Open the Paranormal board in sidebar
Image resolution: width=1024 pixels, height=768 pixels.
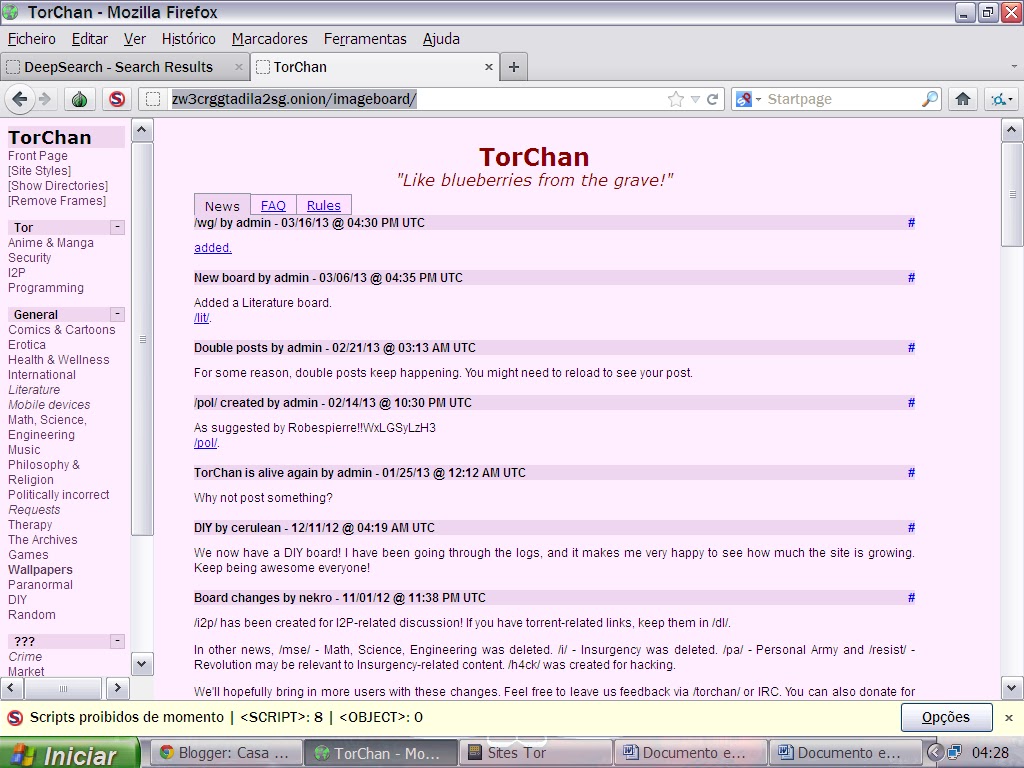coord(40,584)
